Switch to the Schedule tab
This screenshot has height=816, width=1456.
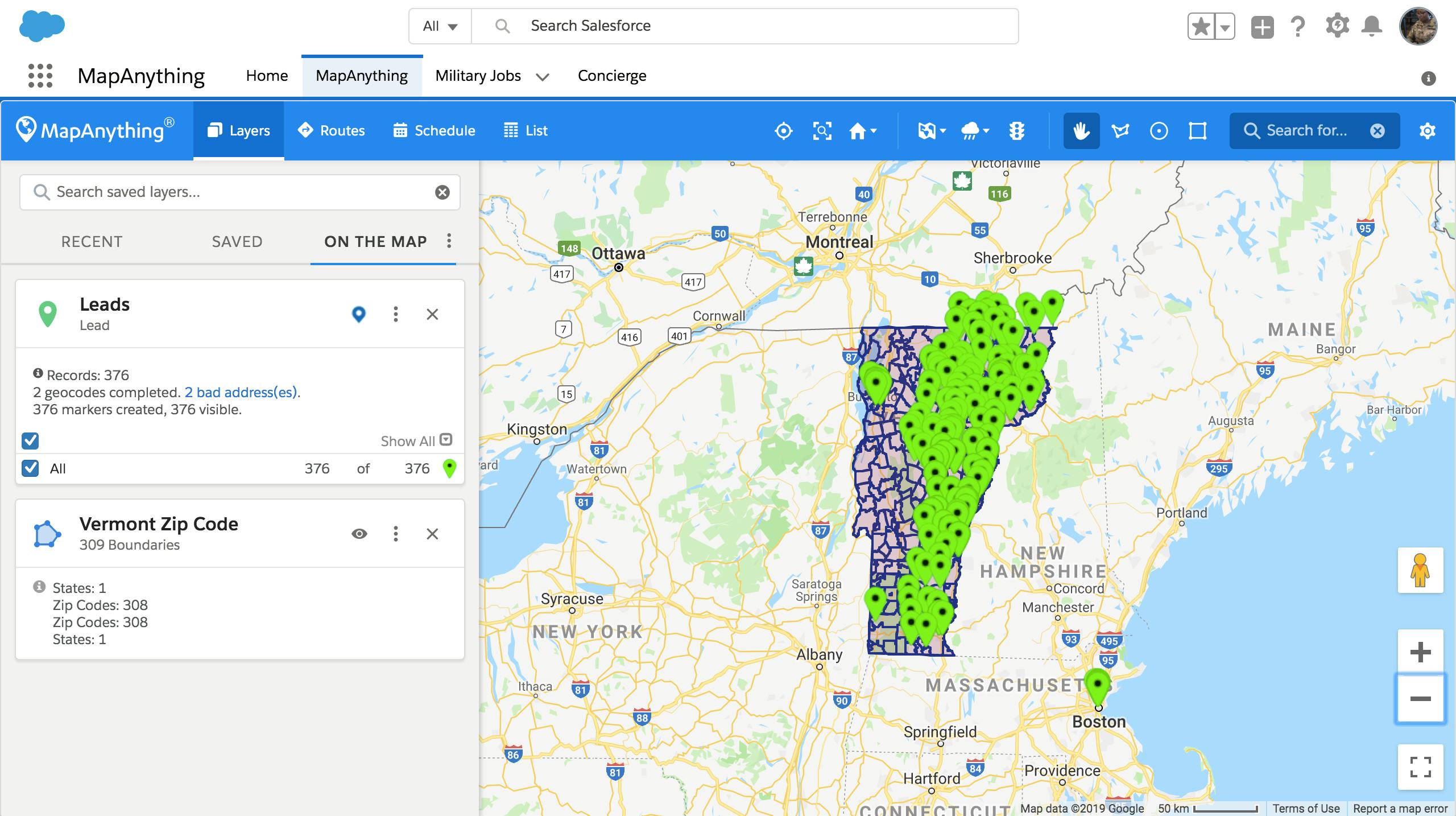pos(434,130)
